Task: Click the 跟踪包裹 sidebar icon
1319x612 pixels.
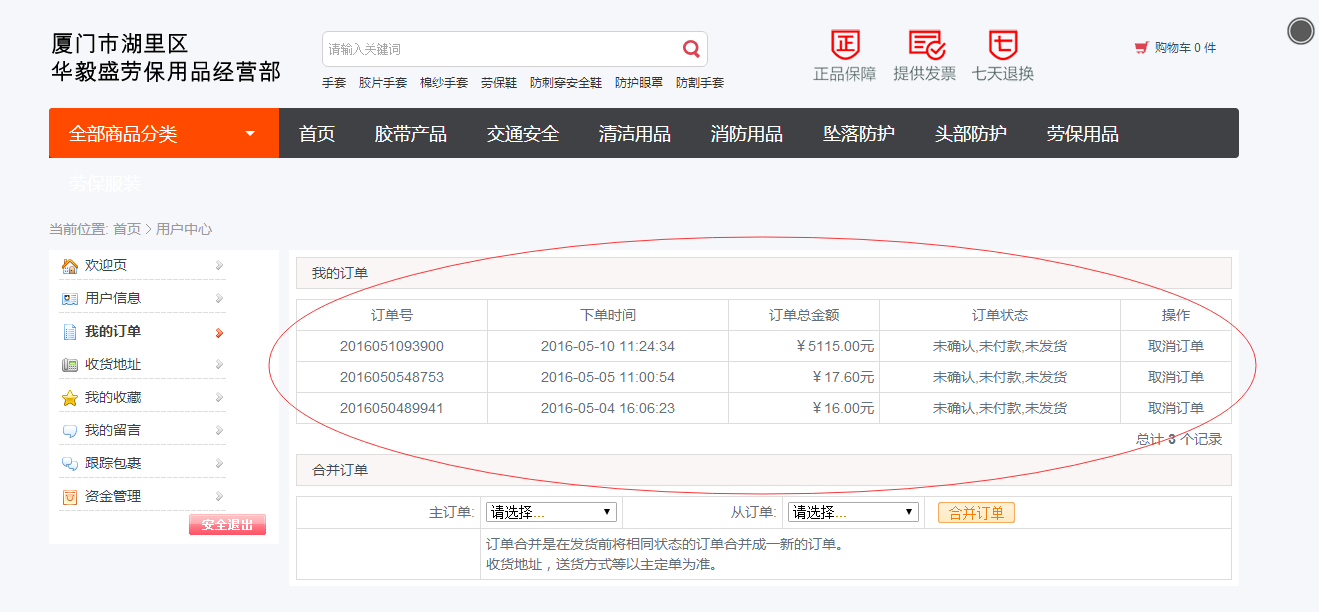Action: [70, 464]
